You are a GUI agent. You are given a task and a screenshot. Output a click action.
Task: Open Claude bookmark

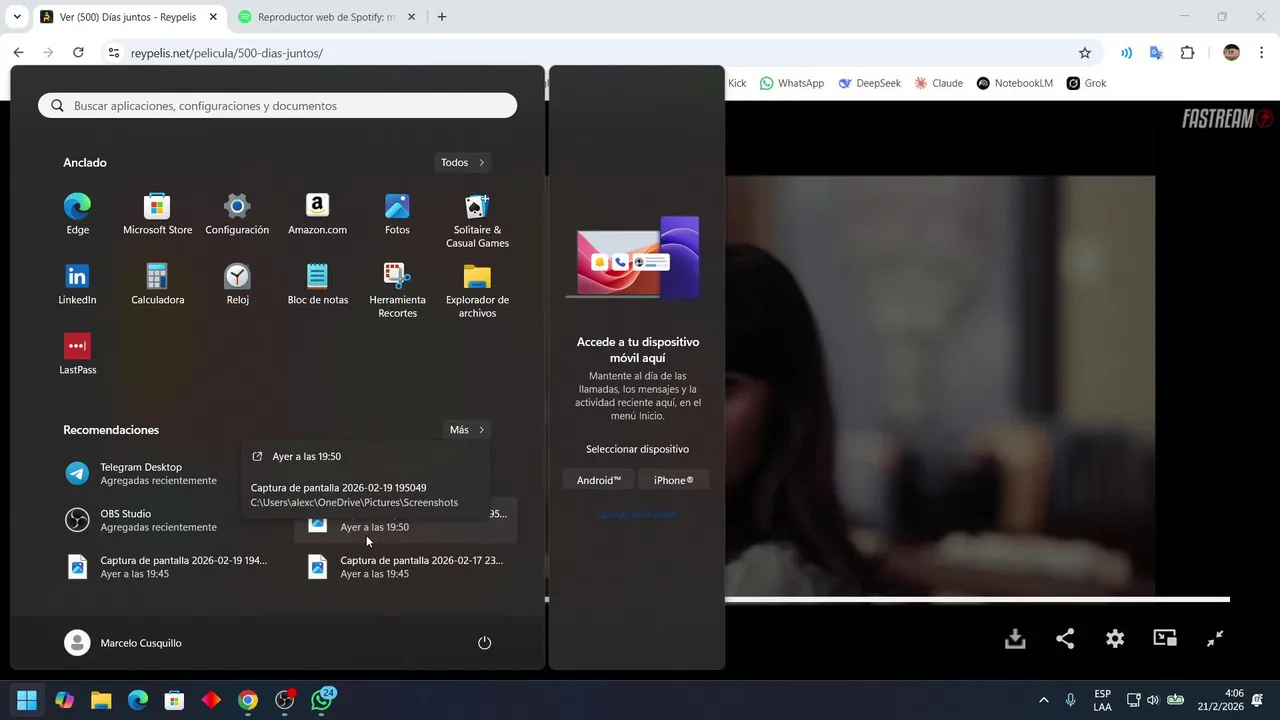pos(938,83)
